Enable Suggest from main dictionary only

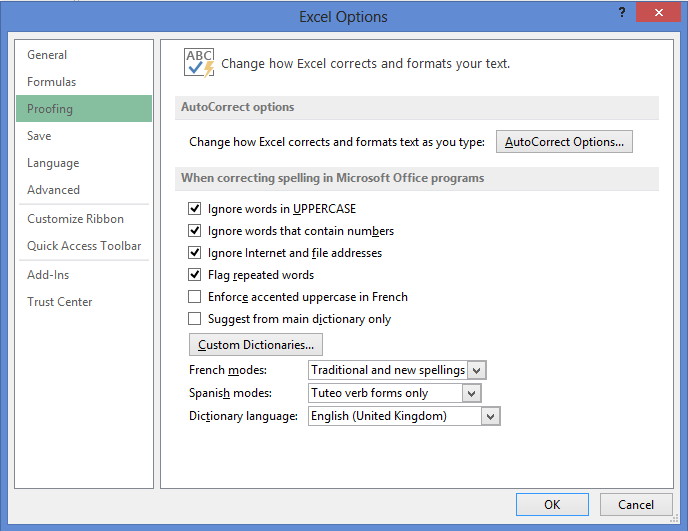[194, 319]
